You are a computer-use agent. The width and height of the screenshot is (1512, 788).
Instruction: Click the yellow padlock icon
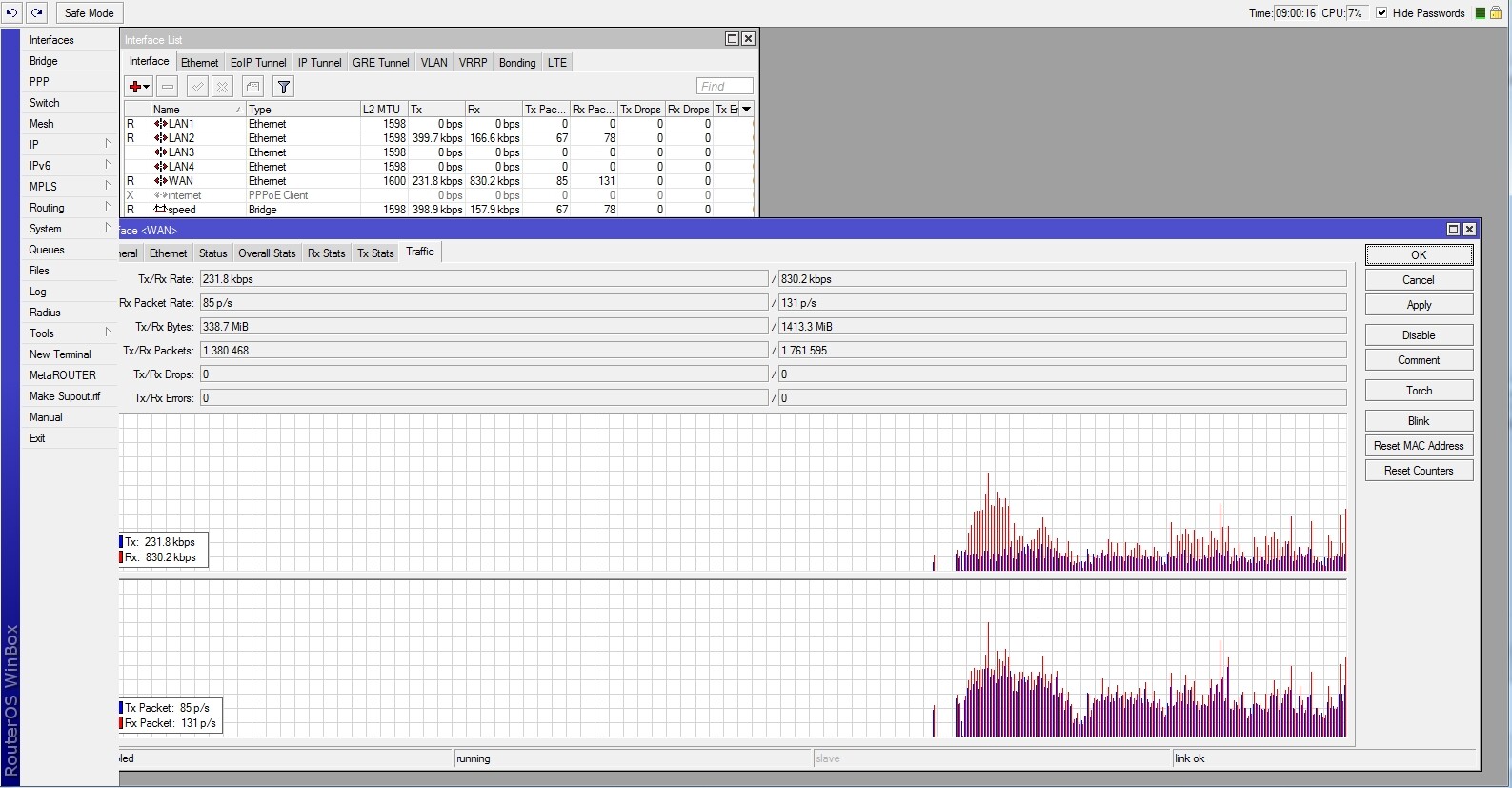1495,12
